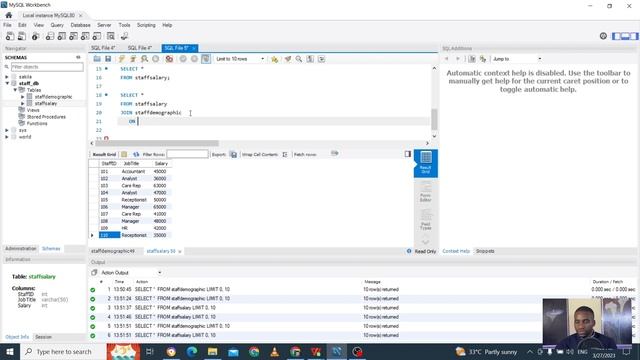Go to MySQL Workbench home screen

click(9, 15)
